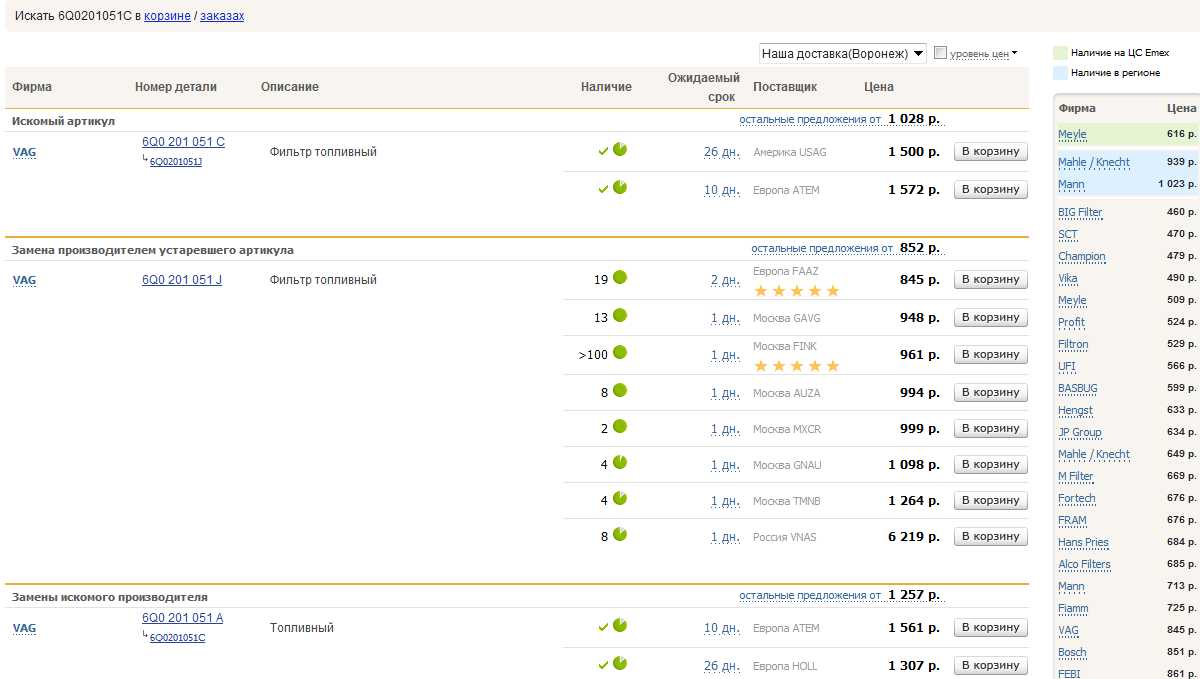Add Европа ATEM 1 572 р. offer to cart
The image size is (1200, 679).
[990, 190]
